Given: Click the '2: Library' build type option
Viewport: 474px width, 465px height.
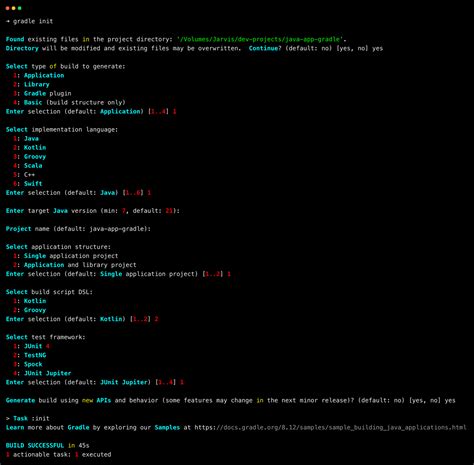Looking at the screenshot, I should pos(31,84).
